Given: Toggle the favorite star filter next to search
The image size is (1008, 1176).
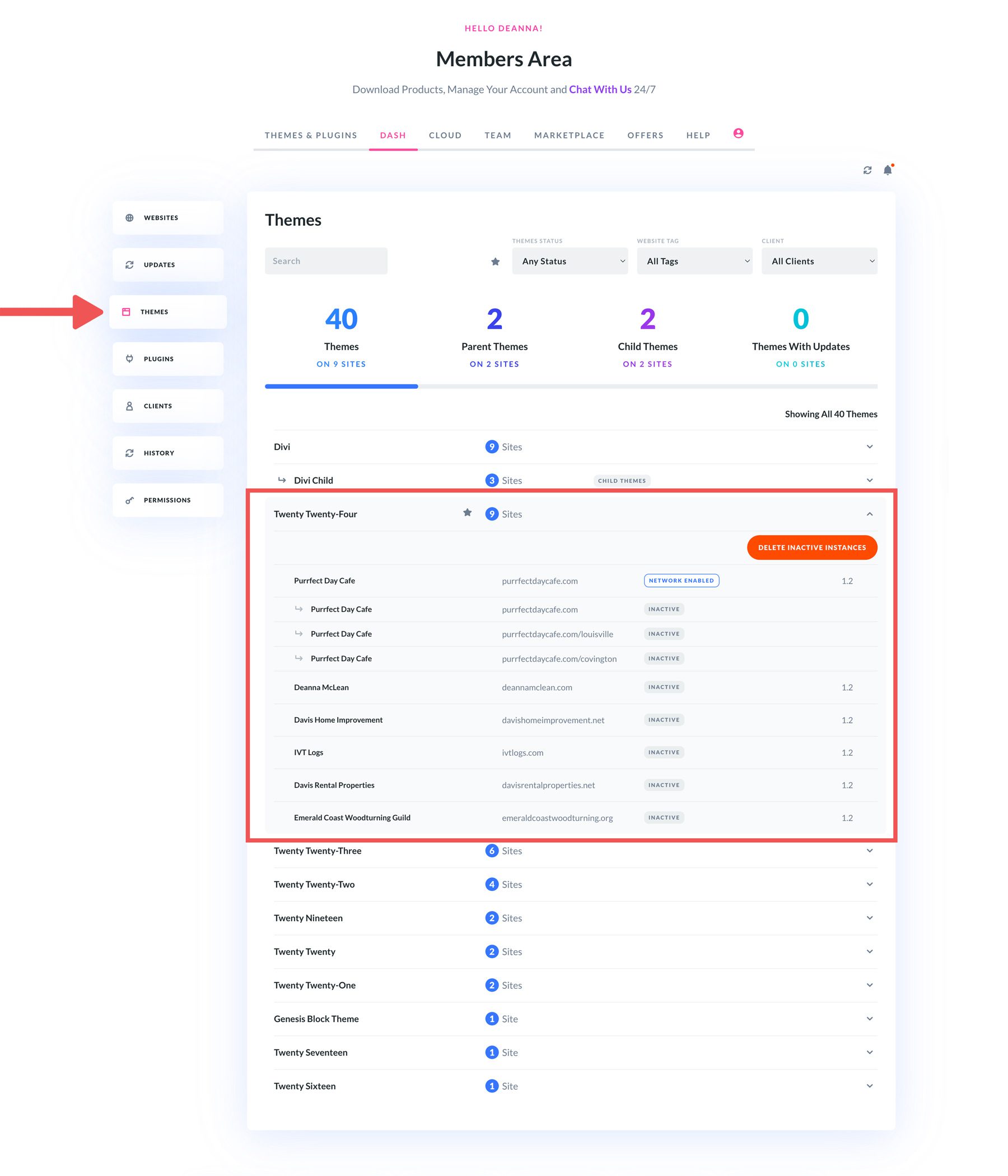Looking at the screenshot, I should tap(494, 261).
